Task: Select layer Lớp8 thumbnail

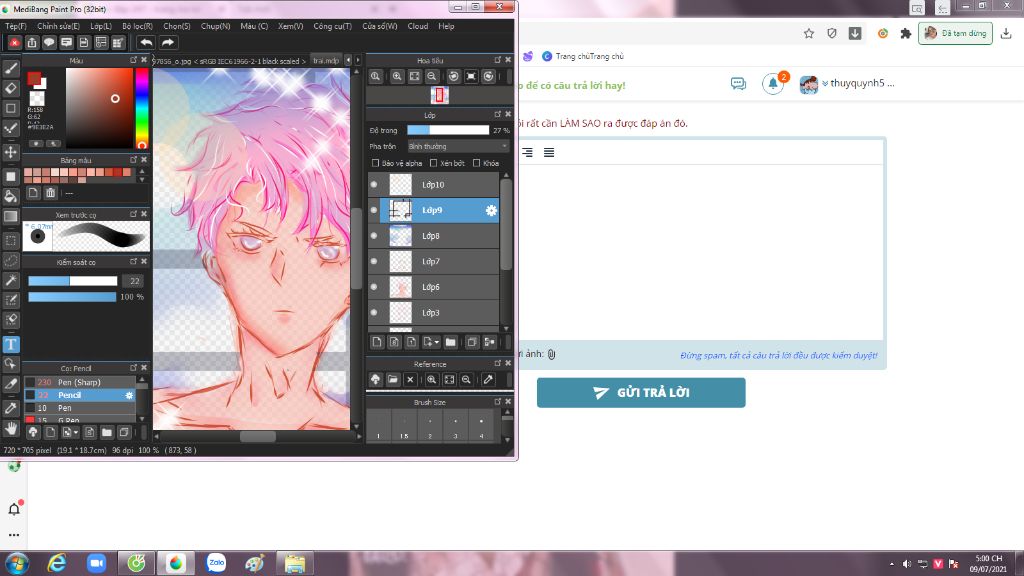Action: click(x=400, y=236)
